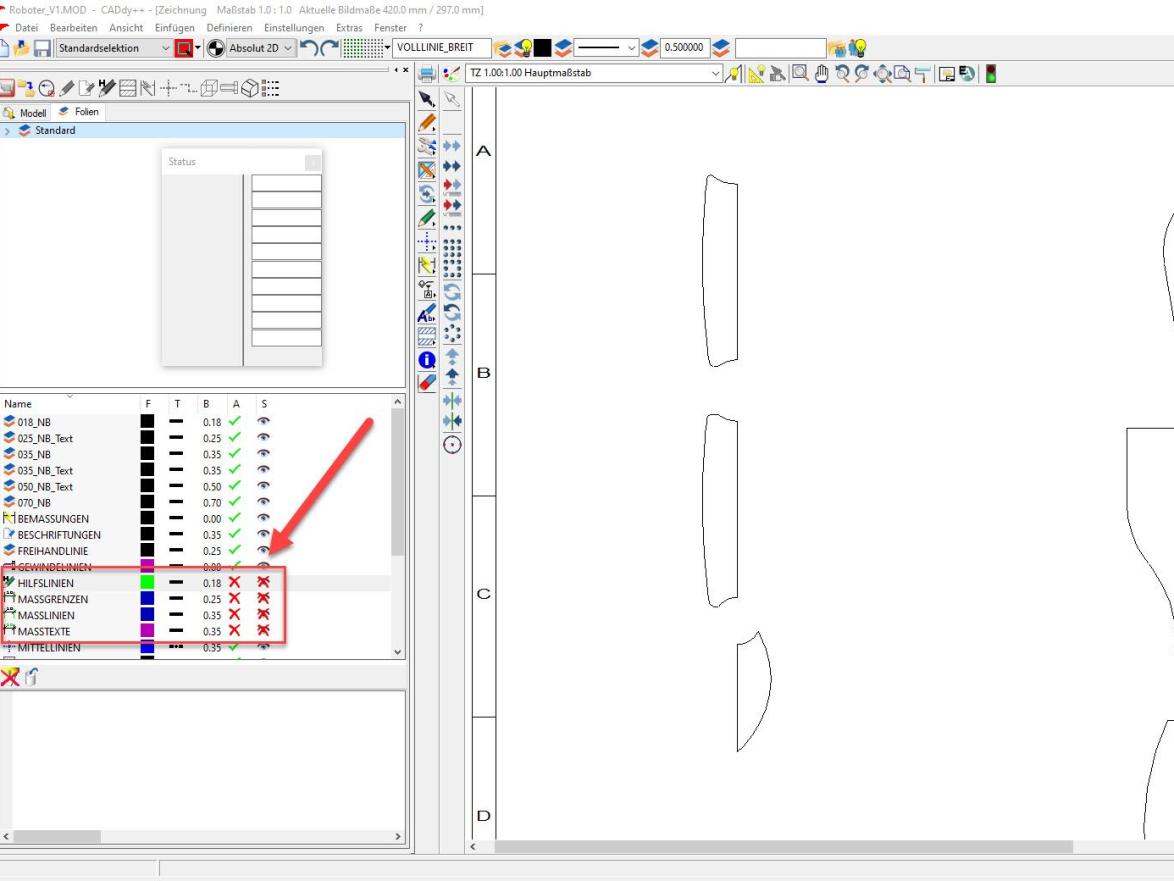Click the line width field showing 0.500000
The image size is (1174, 881).
point(684,48)
